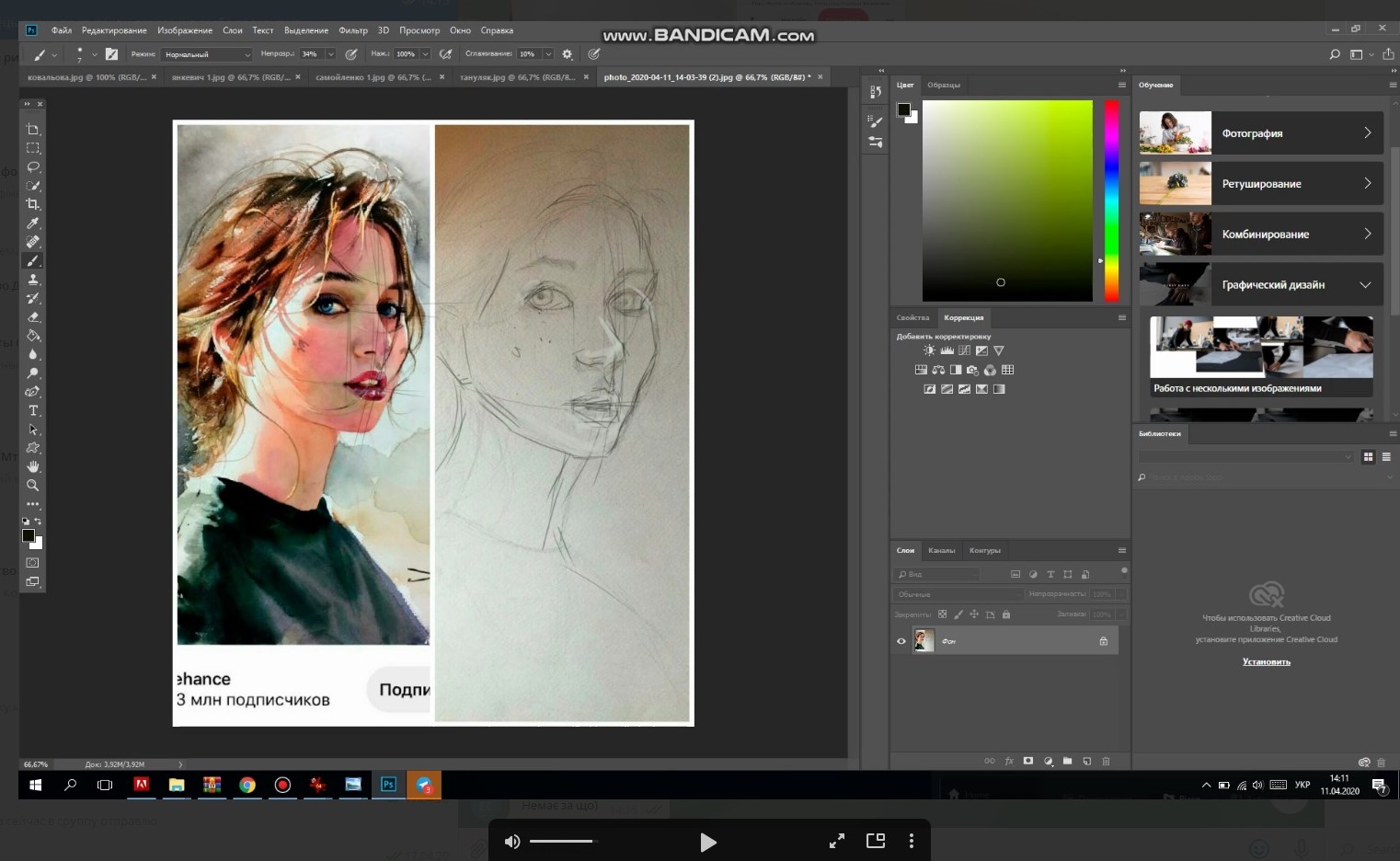Screen dimensions: 1400x861
Task: Open the smoothing options gear icon
Action: (568, 54)
